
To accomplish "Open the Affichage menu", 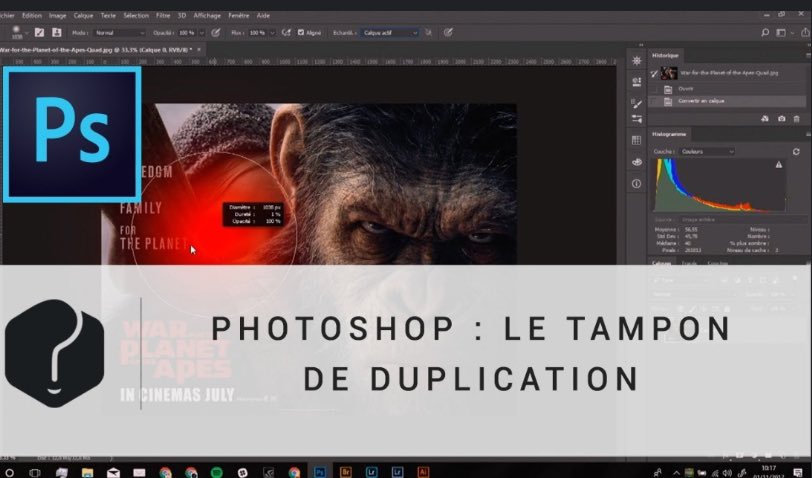I will 207,16.
